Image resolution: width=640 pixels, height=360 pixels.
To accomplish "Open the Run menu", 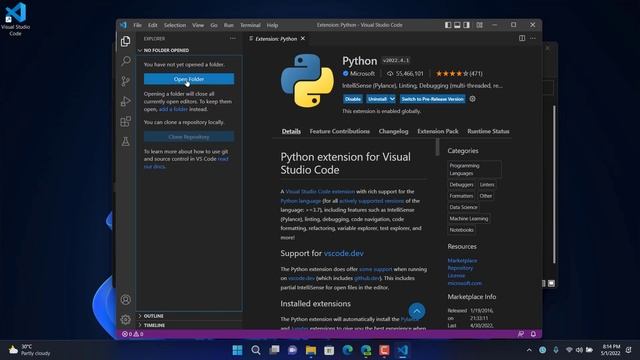I will tap(229, 25).
